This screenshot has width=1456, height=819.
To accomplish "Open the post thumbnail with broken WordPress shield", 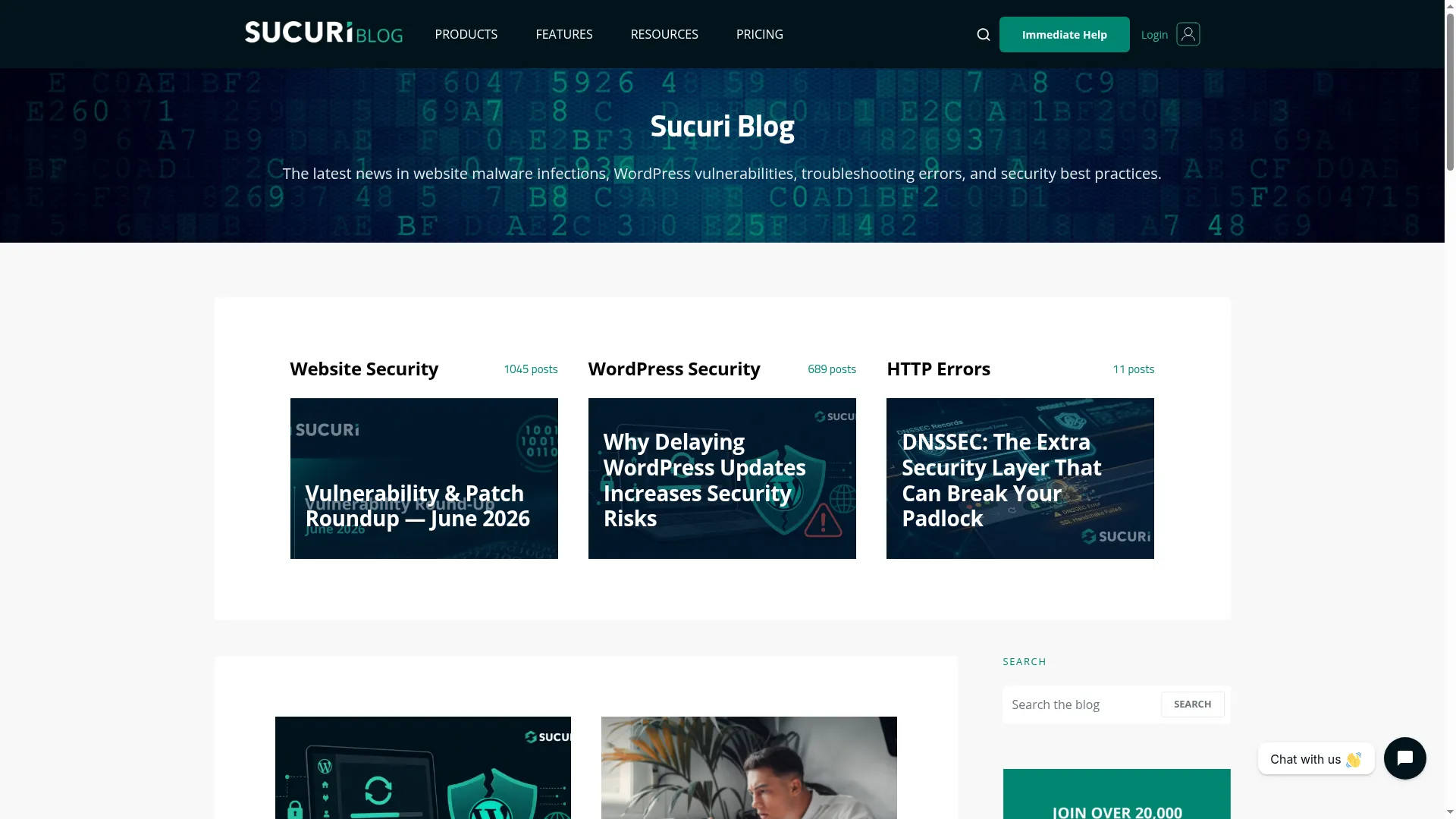I will (423, 767).
